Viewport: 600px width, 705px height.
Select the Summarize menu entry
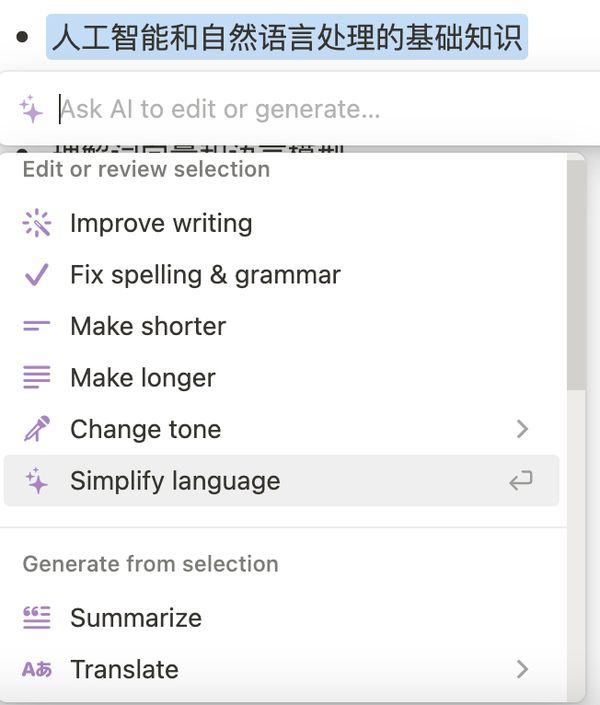[x=136, y=618]
